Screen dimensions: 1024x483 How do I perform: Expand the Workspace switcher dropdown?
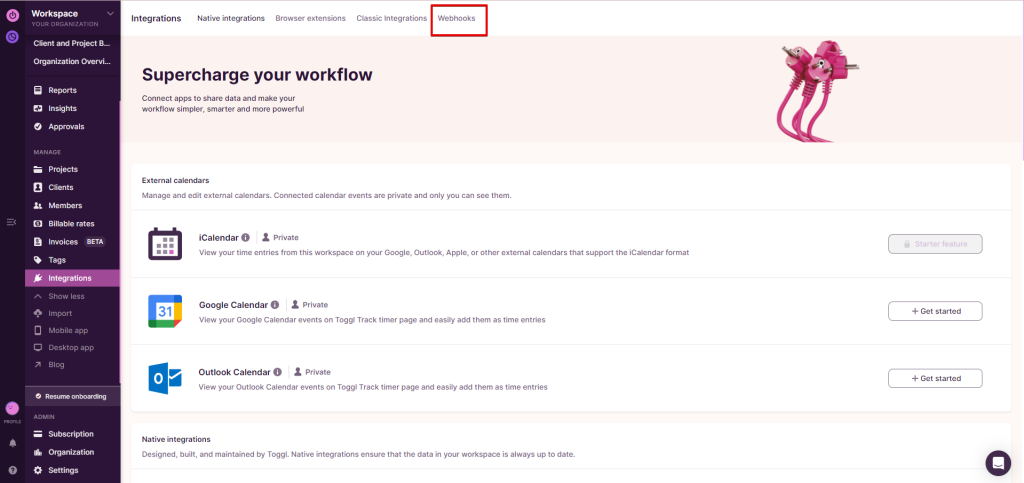[110, 13]
